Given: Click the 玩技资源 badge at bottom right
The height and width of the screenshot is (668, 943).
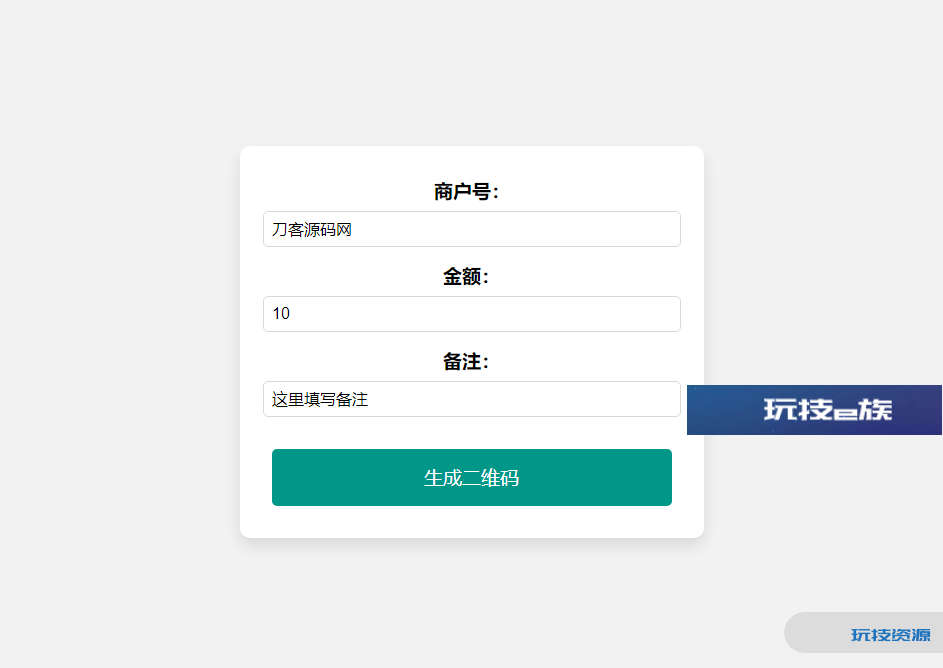Looking at the screenshot, I should pyautogui.click(x=864, y=633).
